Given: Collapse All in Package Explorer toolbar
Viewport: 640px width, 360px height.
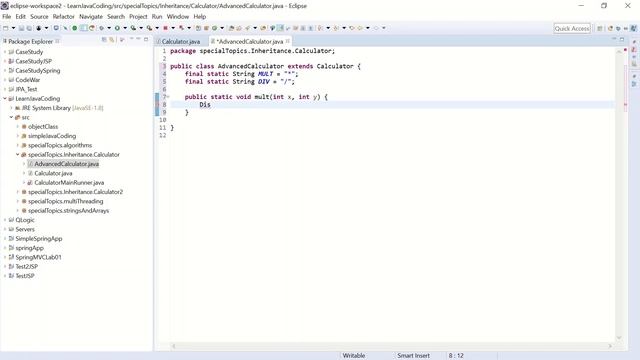Looking at the screenshot, I should coord(104,40).
